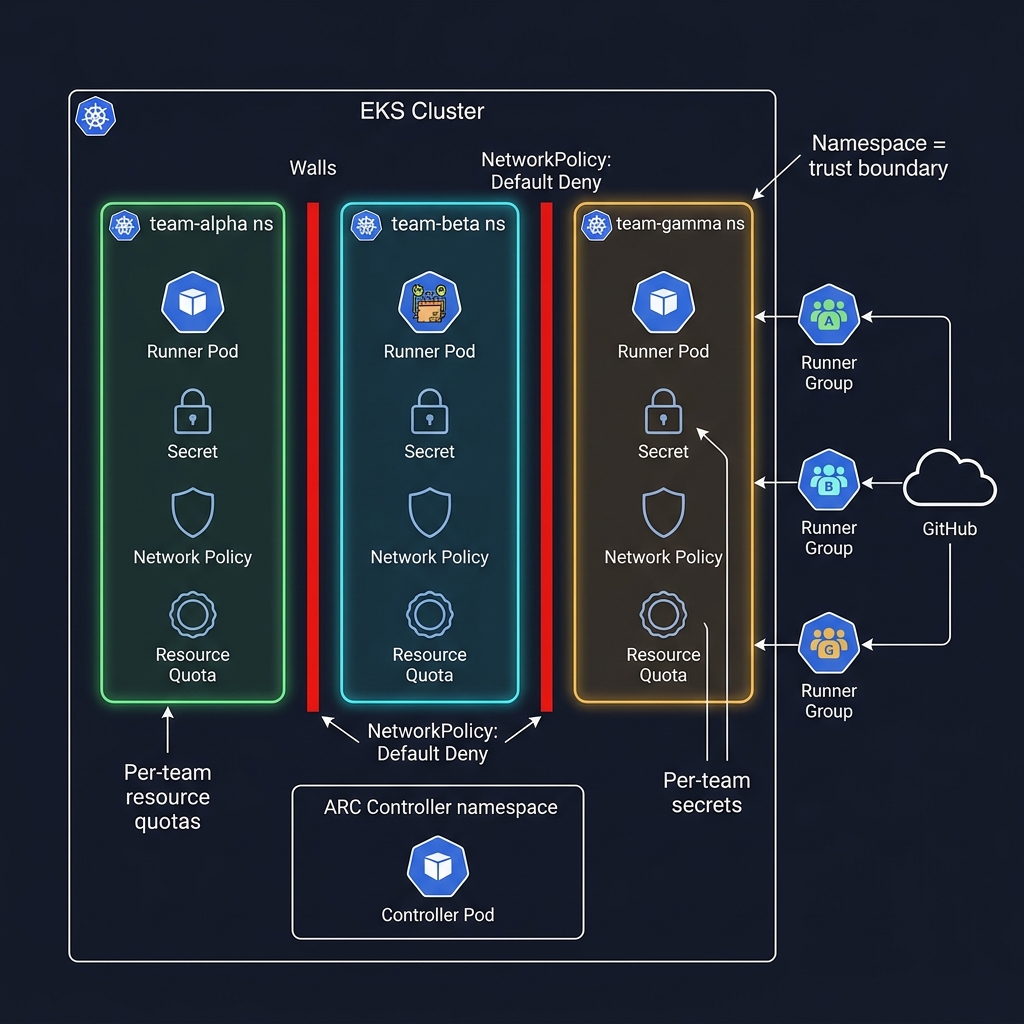
Task: Click 'Network Policy' text in team-alpha
Action: pyautogui.click(x=193, y=557)
